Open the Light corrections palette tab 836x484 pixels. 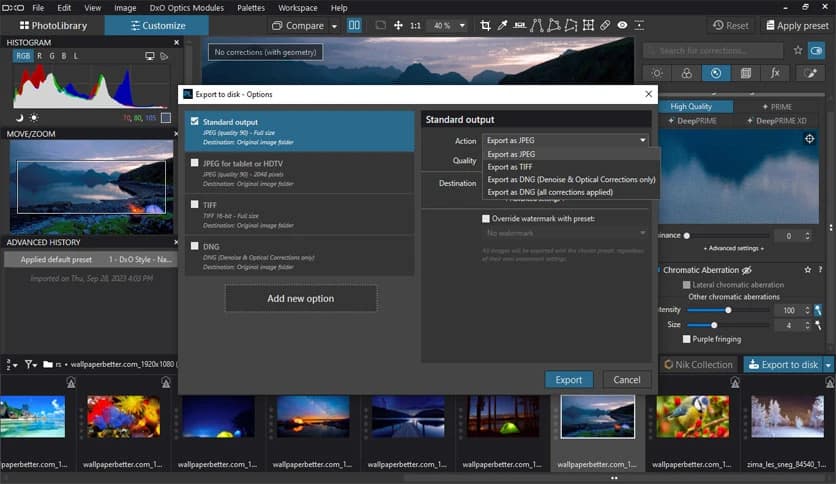coord(657,73)
